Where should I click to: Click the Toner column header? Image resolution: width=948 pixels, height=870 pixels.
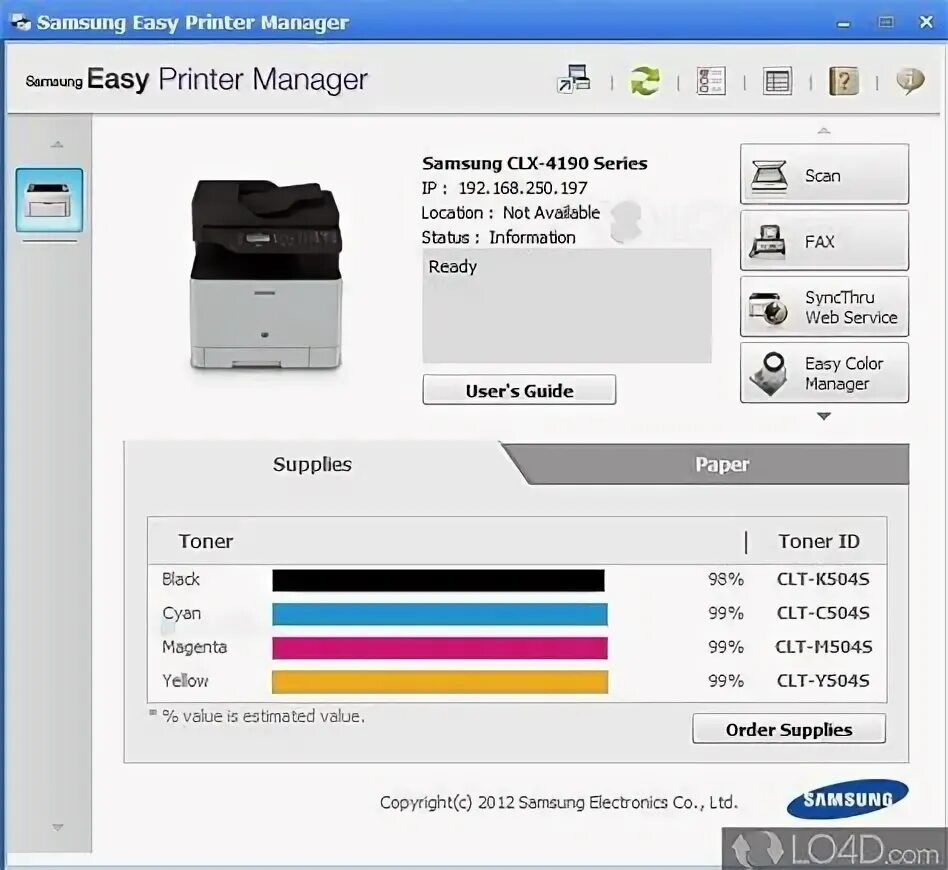coord(206,541)
